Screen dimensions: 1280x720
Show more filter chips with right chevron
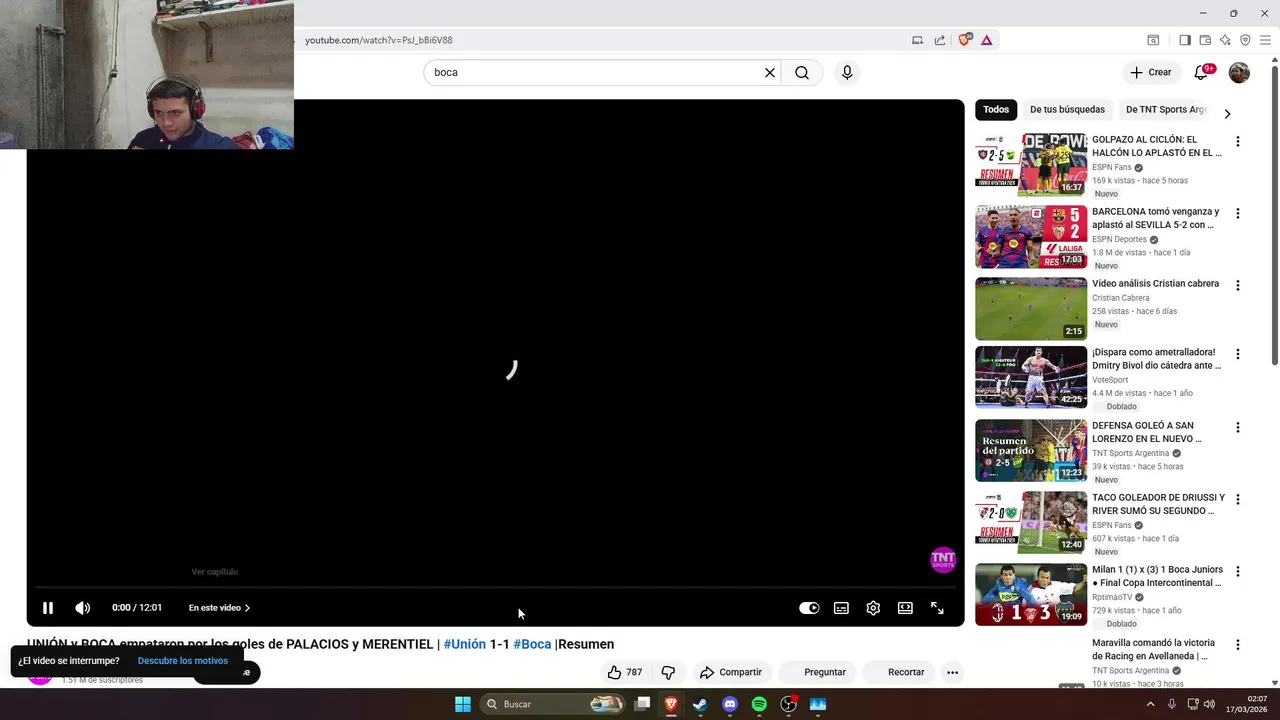click(x=1227, y=113)
